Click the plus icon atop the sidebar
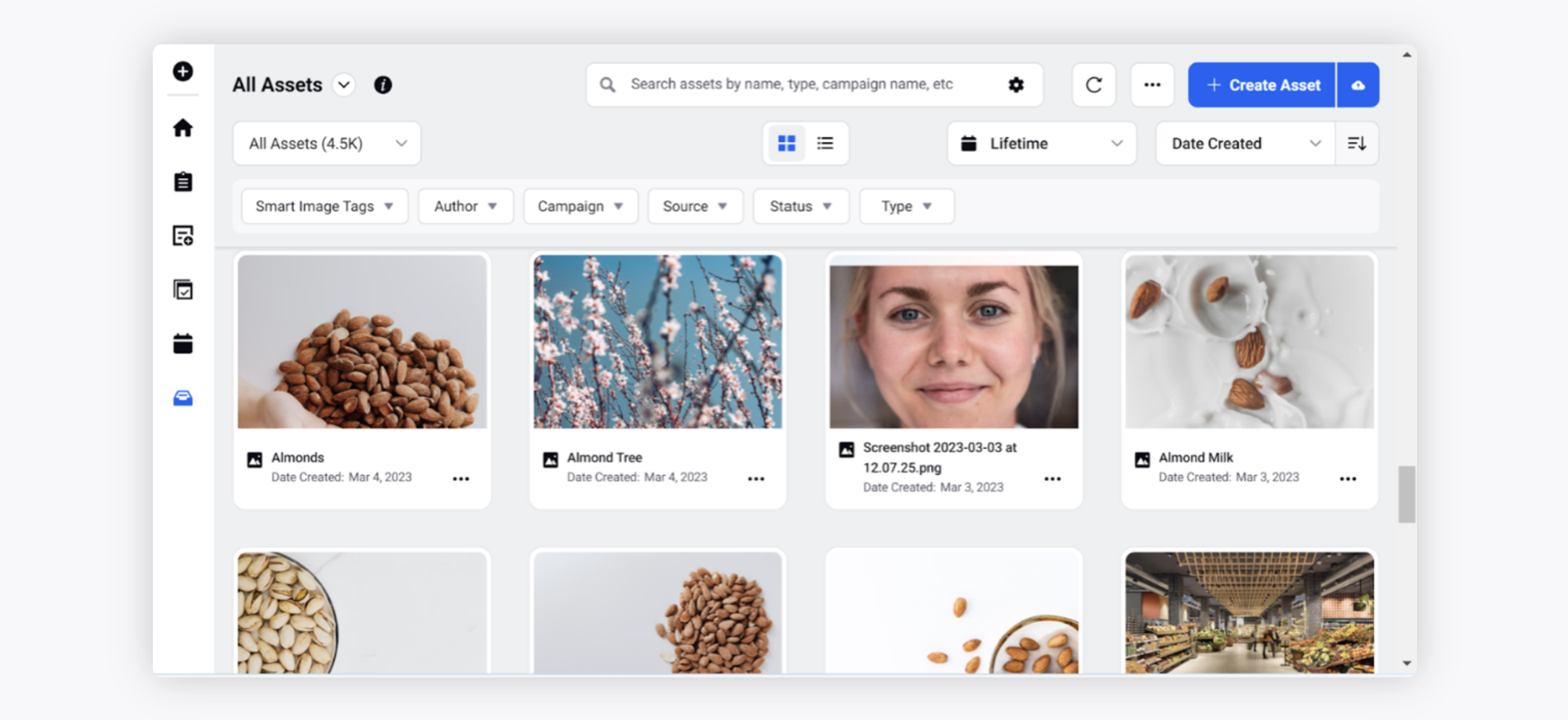Screen dimensions: 1568x720 [182, 71]
